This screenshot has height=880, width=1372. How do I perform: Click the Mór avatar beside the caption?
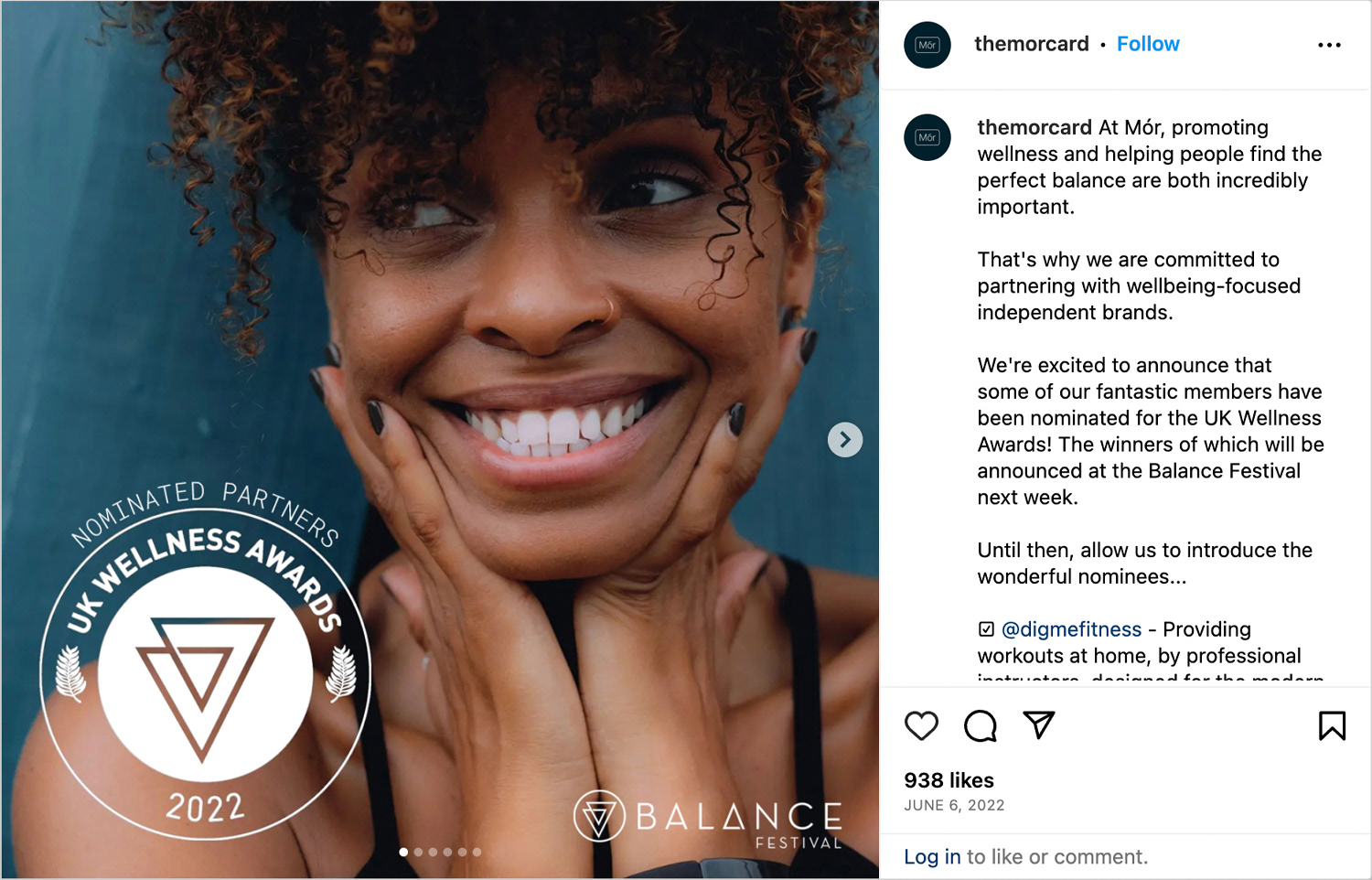927,137
